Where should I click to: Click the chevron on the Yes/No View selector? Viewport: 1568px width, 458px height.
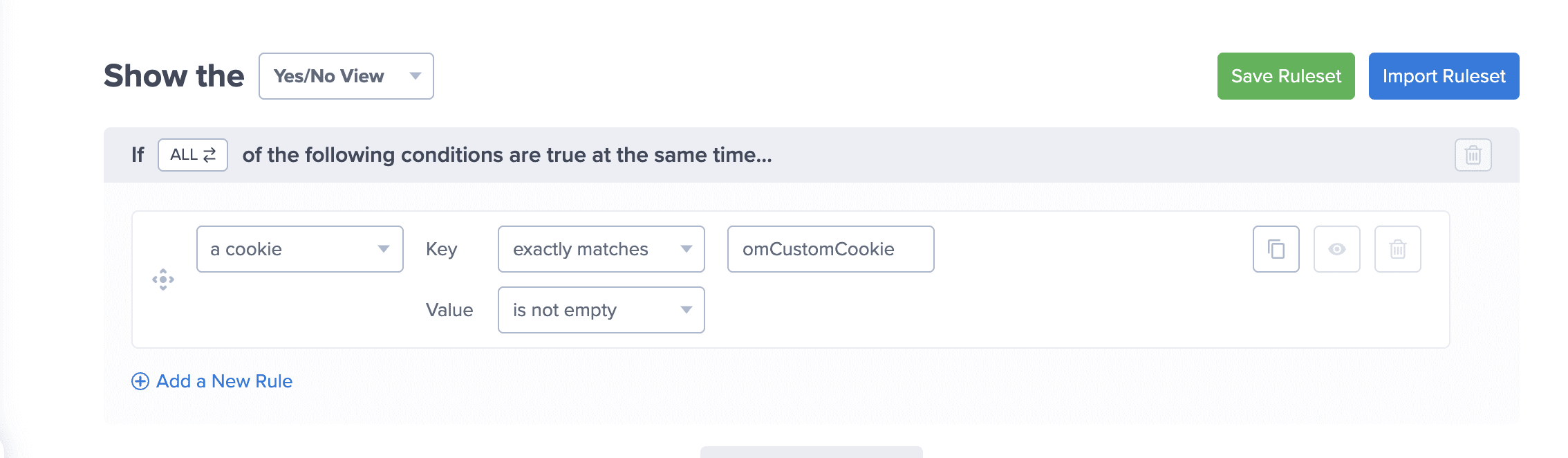coord(415,77)
